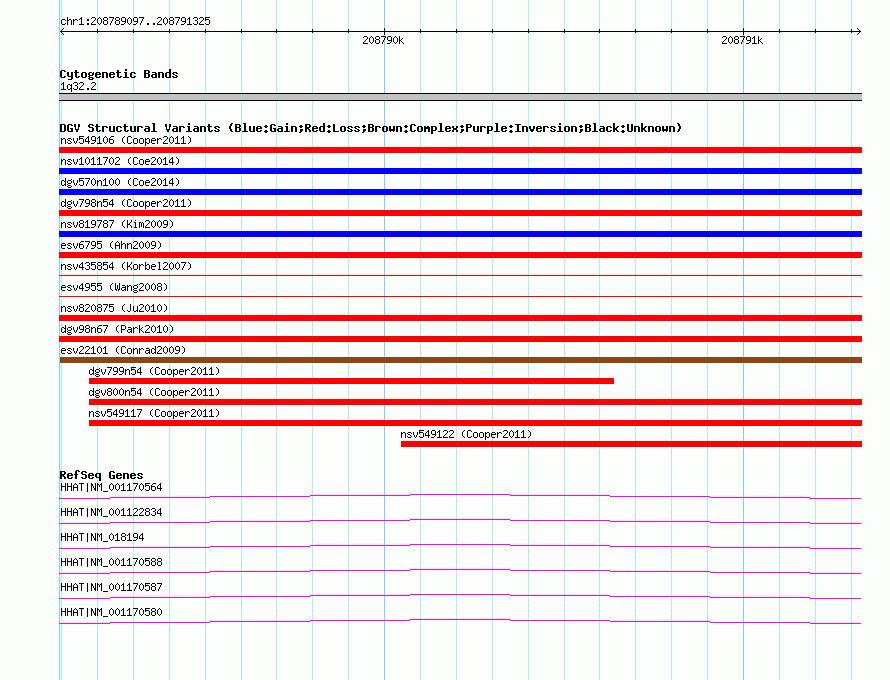Open nsv435854 (Korbel2007) variant label
Viewport: 890px width, 680px height.
(126, 266)
